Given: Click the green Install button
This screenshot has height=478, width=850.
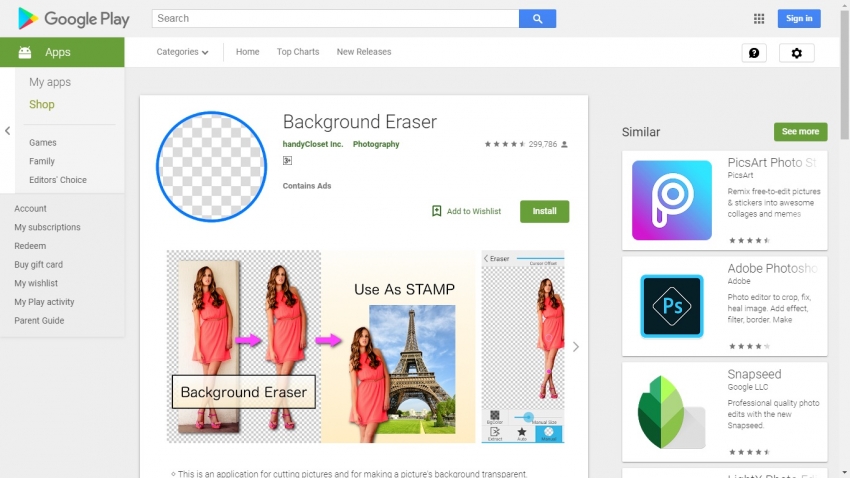Looking at the screenshot, I should tap(544, 211).
